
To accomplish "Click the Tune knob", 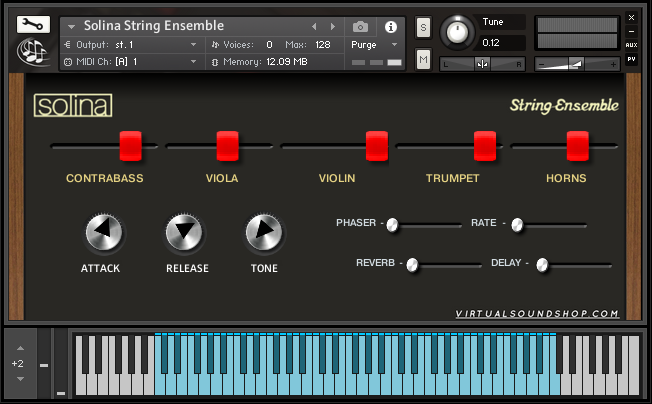I will [458, 32].
